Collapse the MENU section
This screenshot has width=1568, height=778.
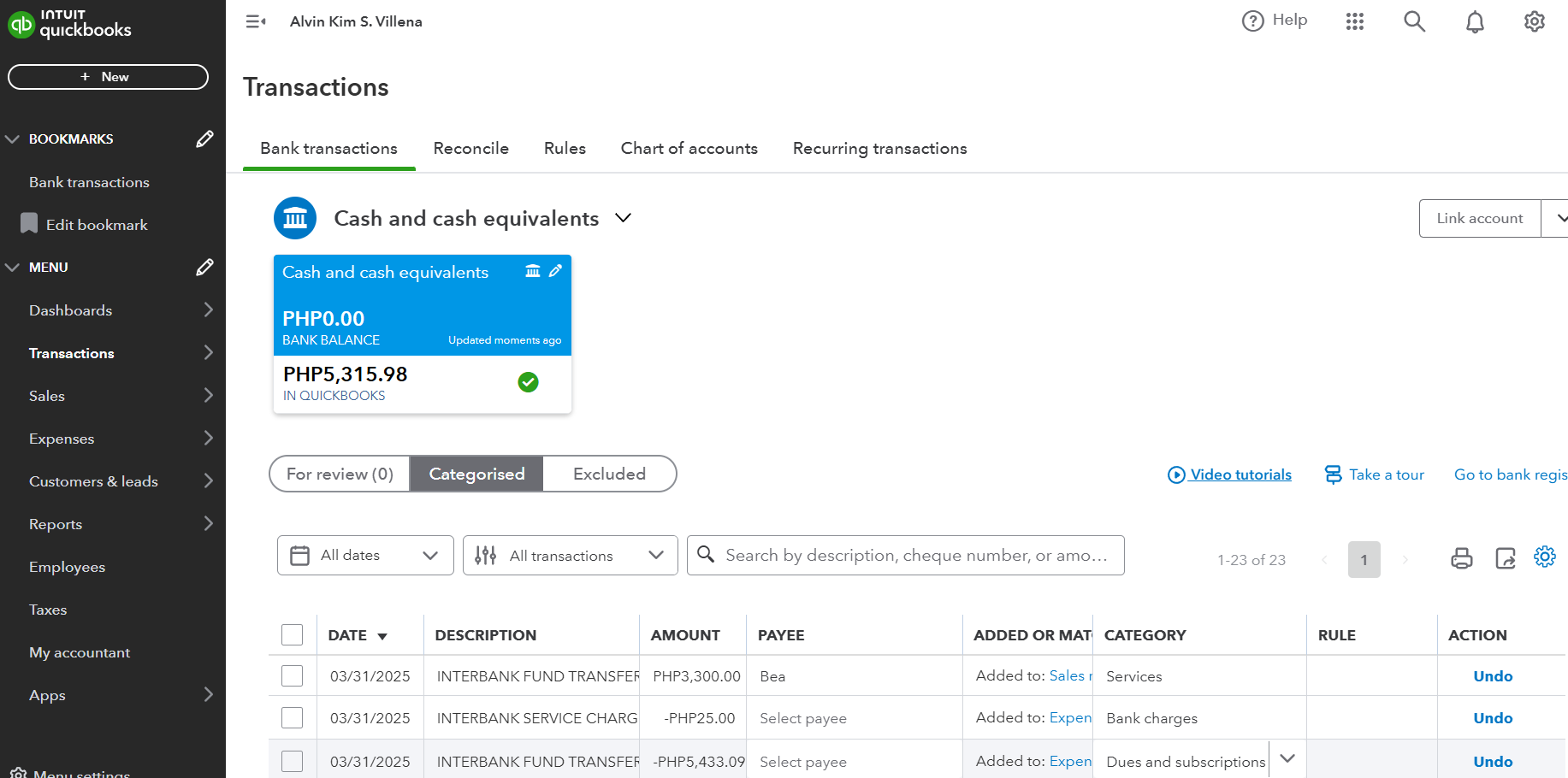(12, 267)
